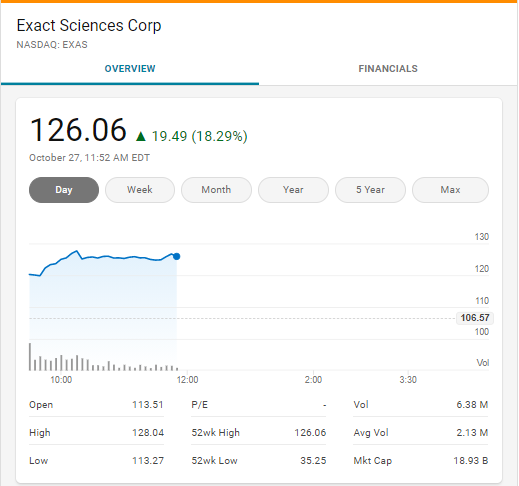
Task: Switch chart to Max range
Action: [x=450, y=190]
